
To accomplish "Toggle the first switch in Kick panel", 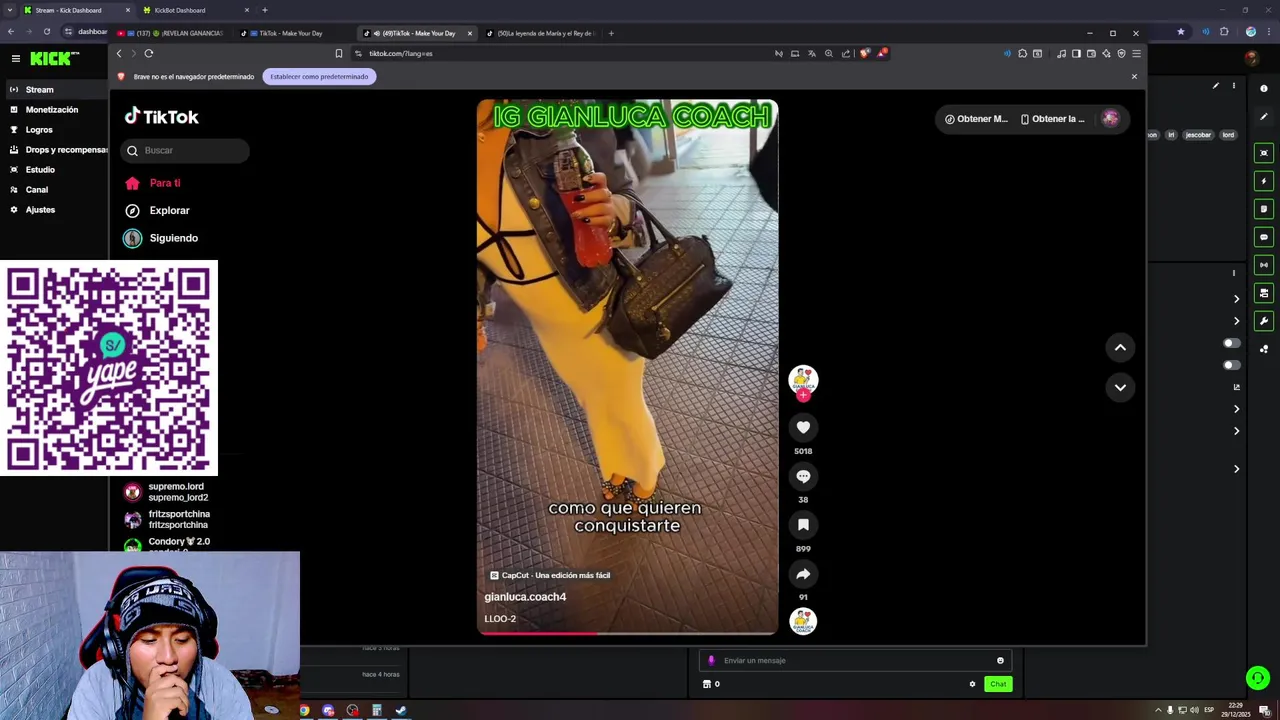I will point(1232,343).
